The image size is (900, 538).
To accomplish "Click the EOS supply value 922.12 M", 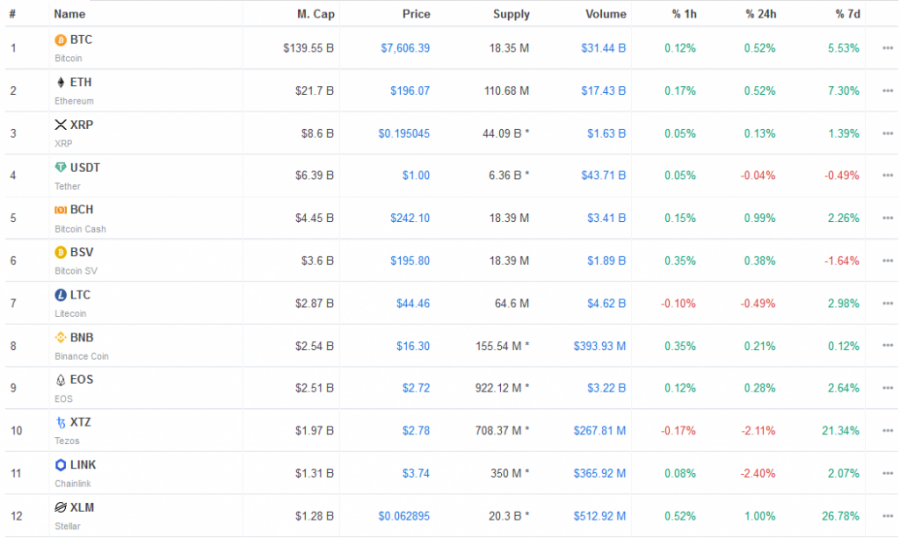I will [502, 388].
